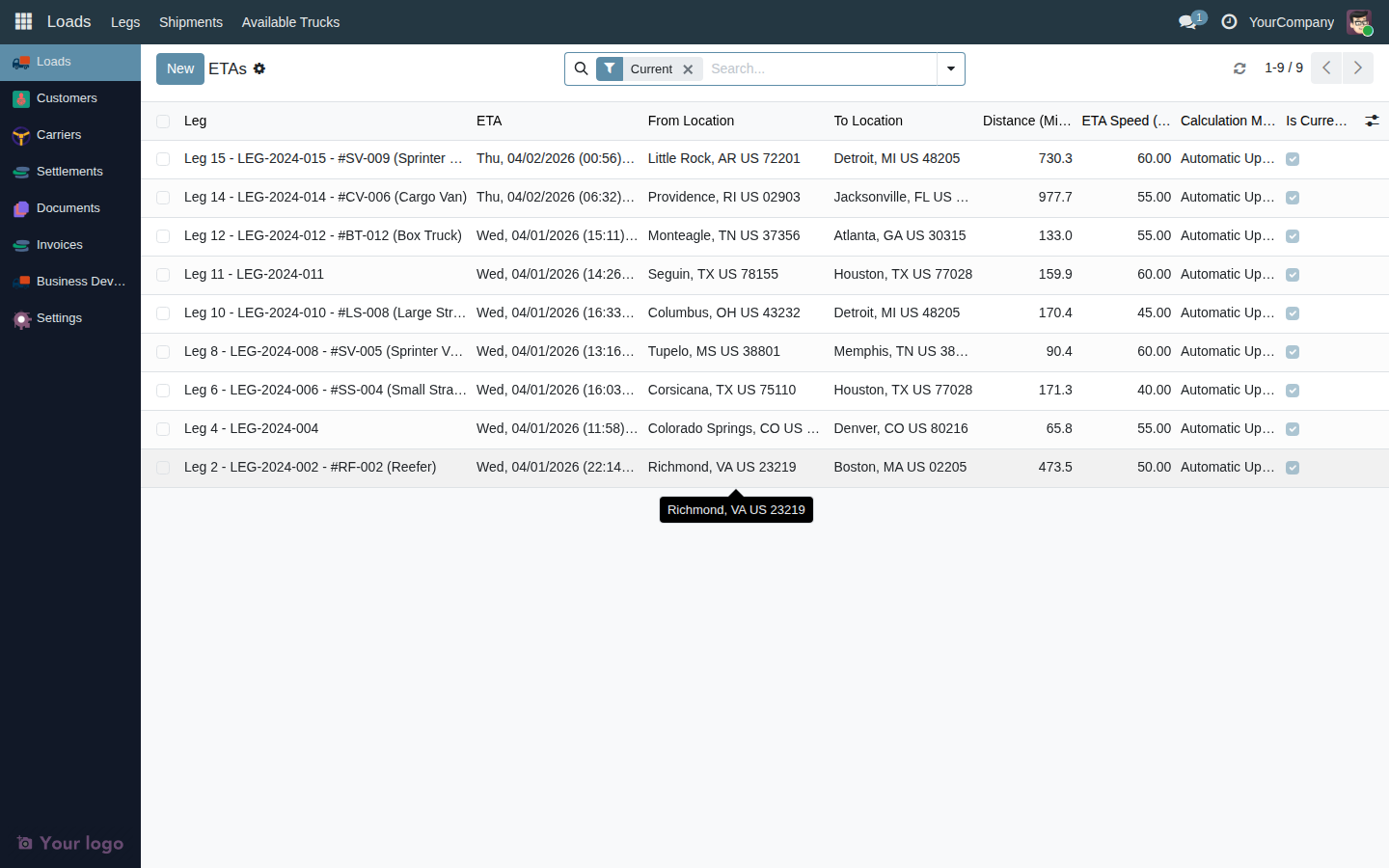Click inside the Search input field

point(820,68)
